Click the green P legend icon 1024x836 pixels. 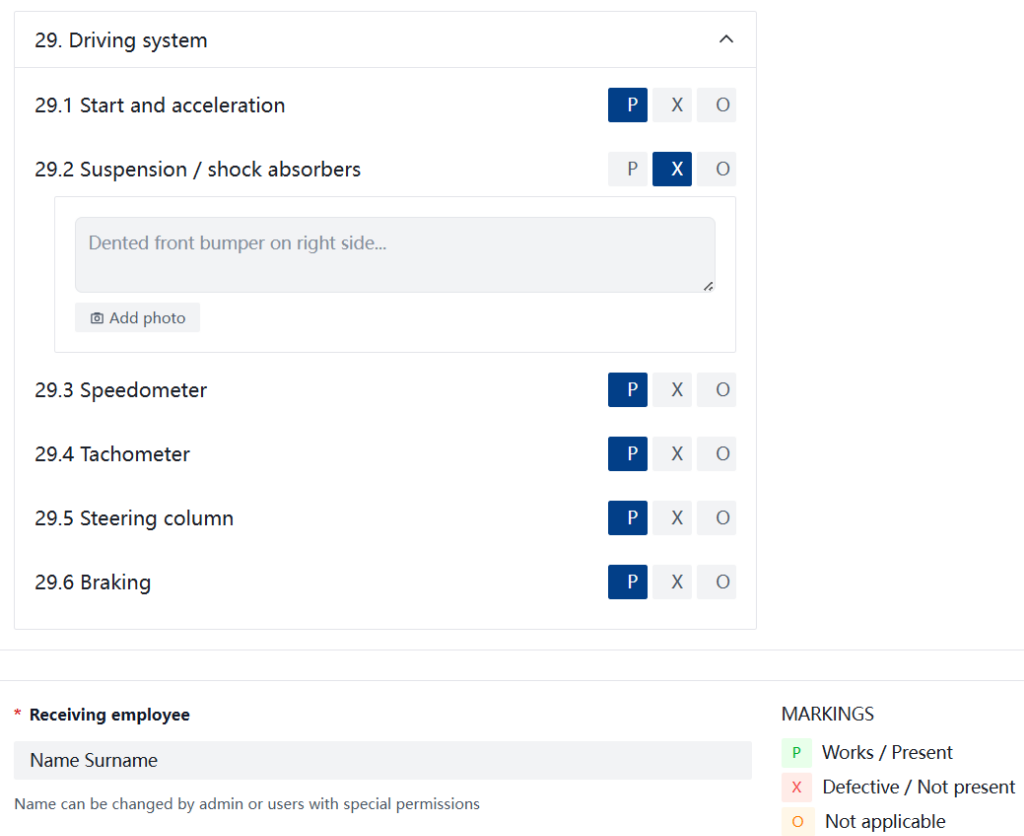click(797, 752)
